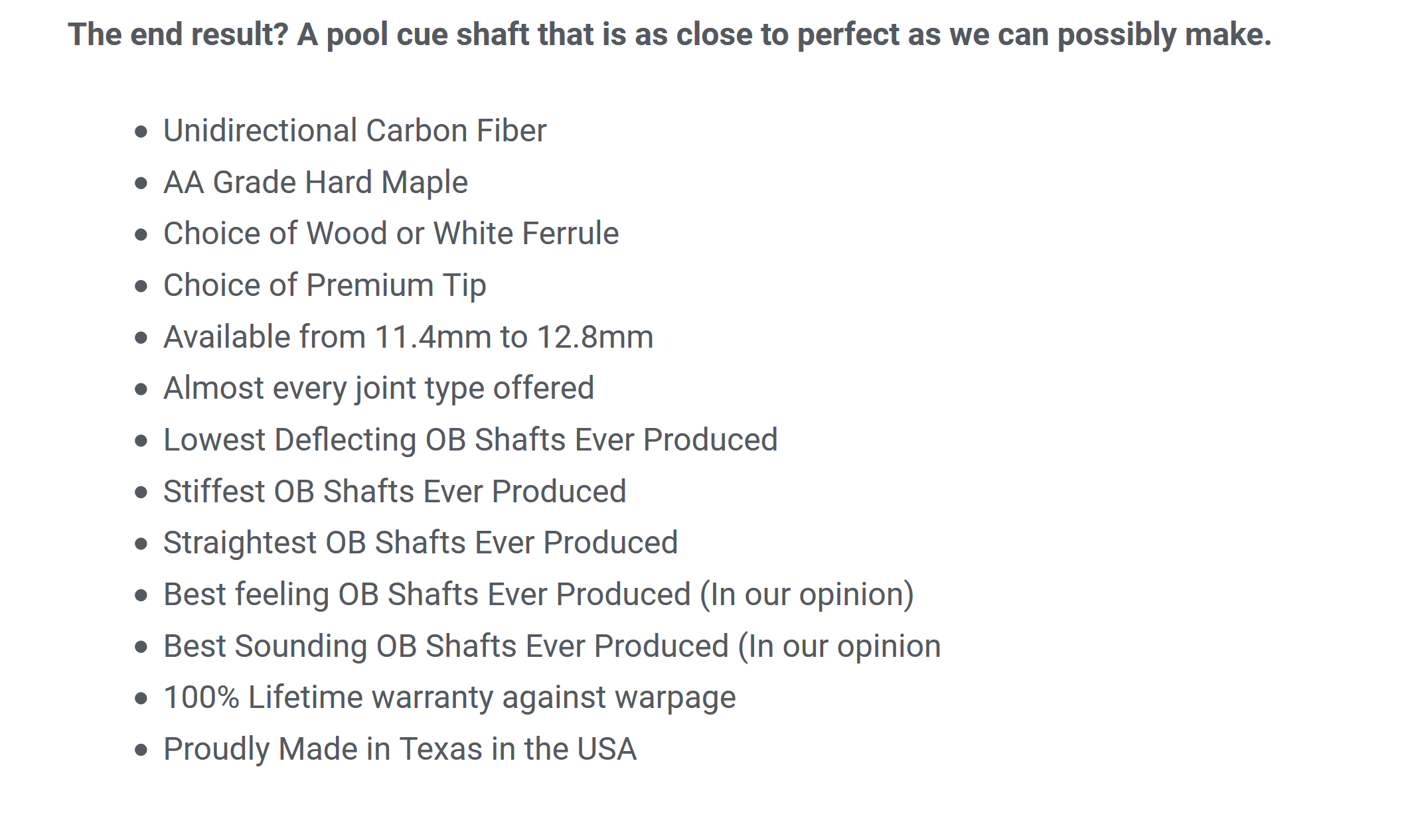Screen dimensions: 1406x840
Task: Click the 'Best feeling OB Shafts' text
Action: [427, 595]
